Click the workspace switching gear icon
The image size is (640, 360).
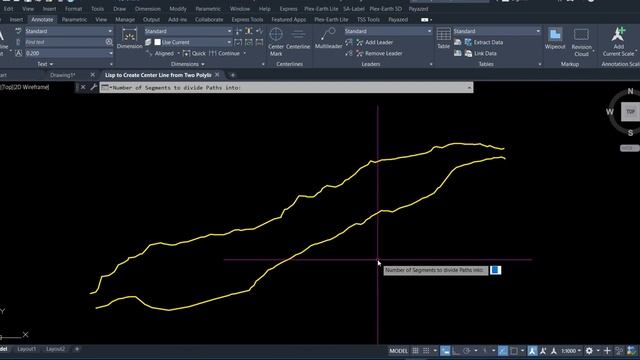[589, 351]
